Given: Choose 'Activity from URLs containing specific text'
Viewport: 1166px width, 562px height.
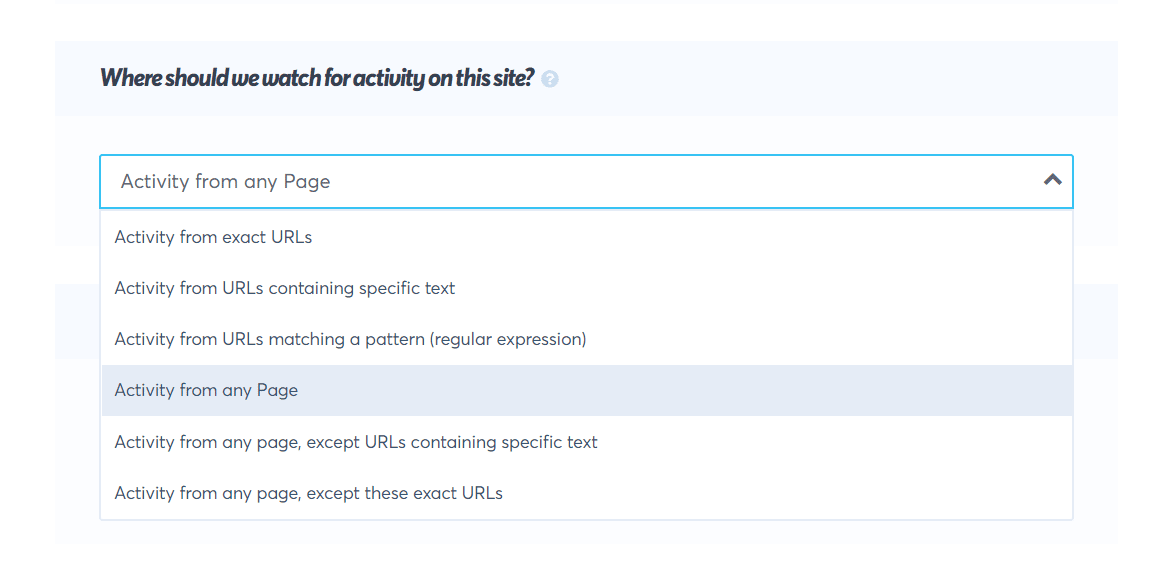Looking at the screenshot, I should 285,288.
